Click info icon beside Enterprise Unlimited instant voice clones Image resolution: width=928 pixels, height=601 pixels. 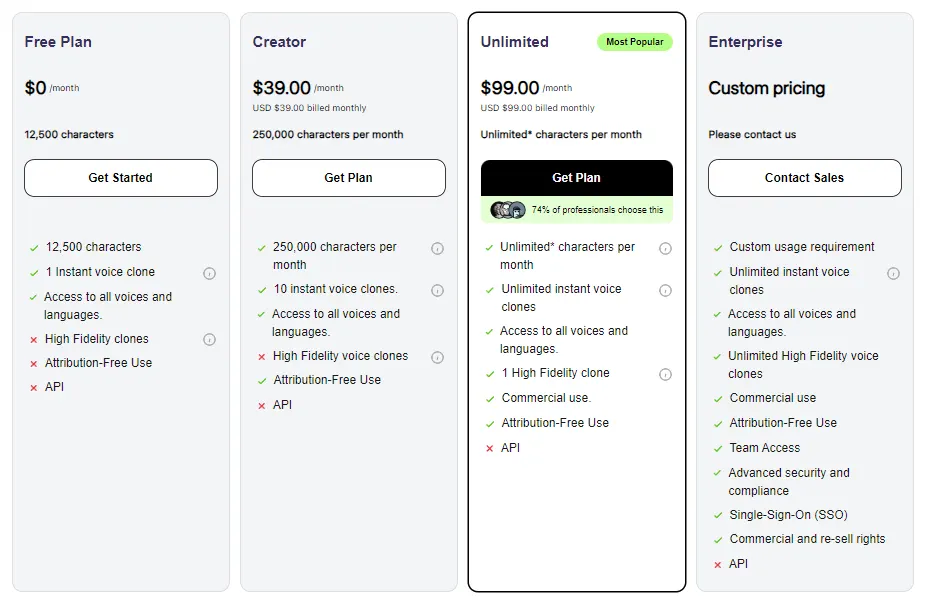pos(893,273)
